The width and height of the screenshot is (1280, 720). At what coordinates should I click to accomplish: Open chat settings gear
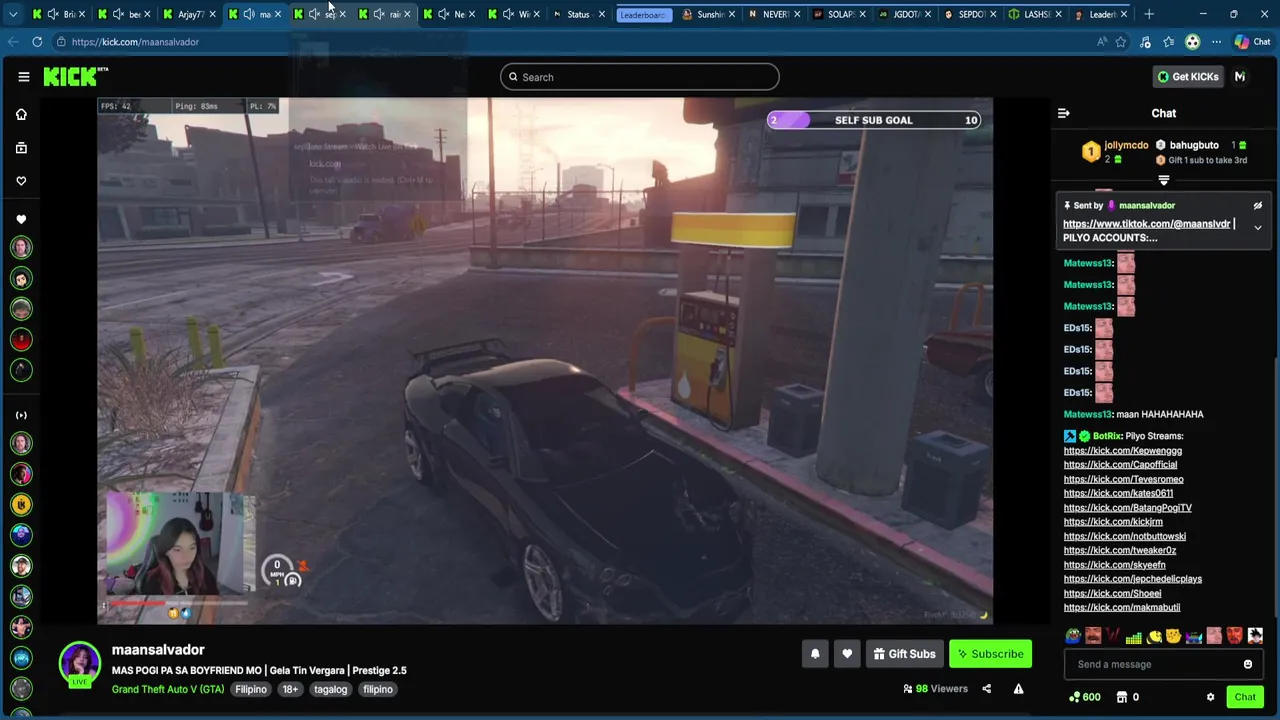coord(1210,697)
